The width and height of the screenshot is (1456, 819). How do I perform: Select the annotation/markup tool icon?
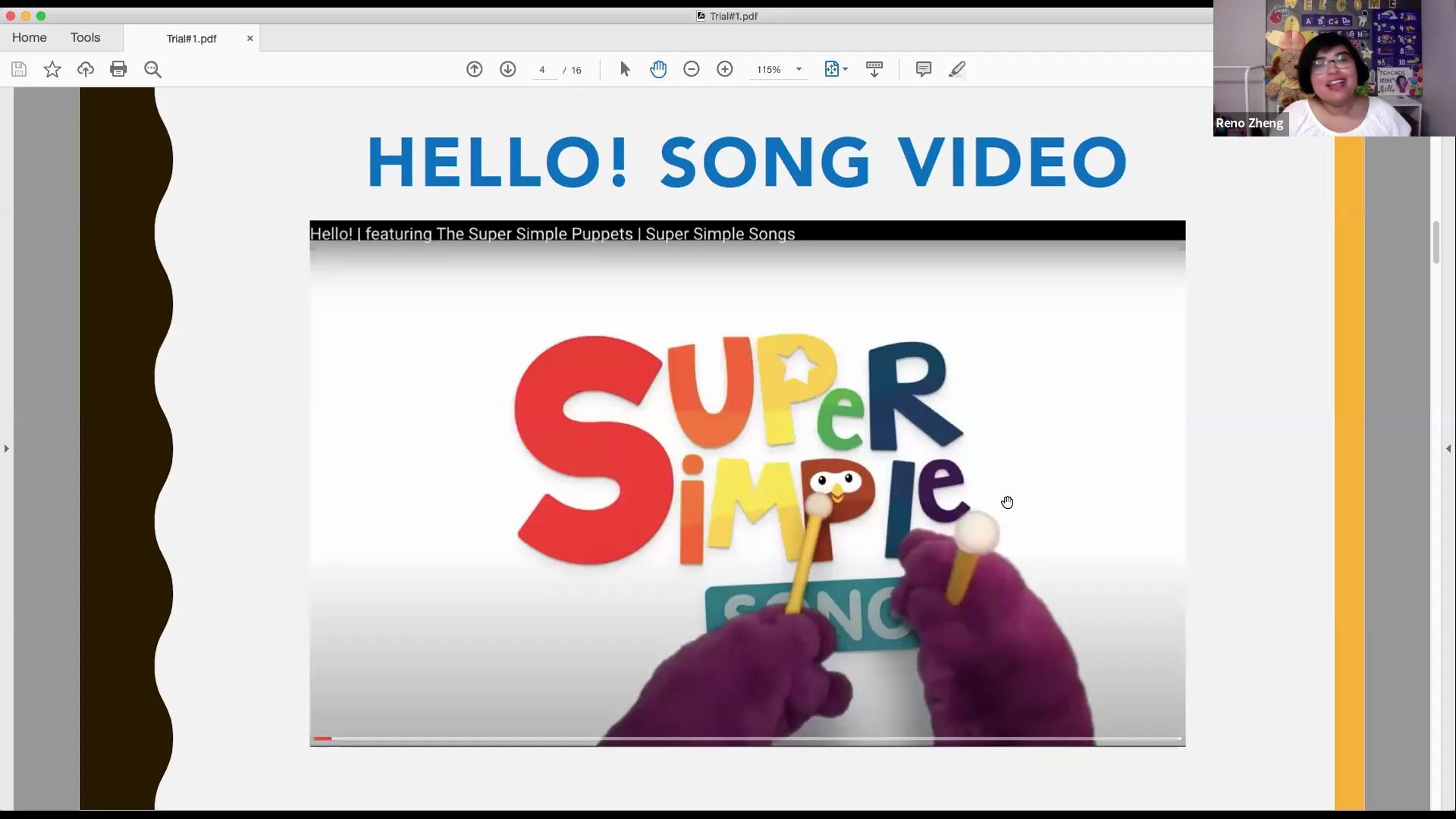(x=957, y=68)
